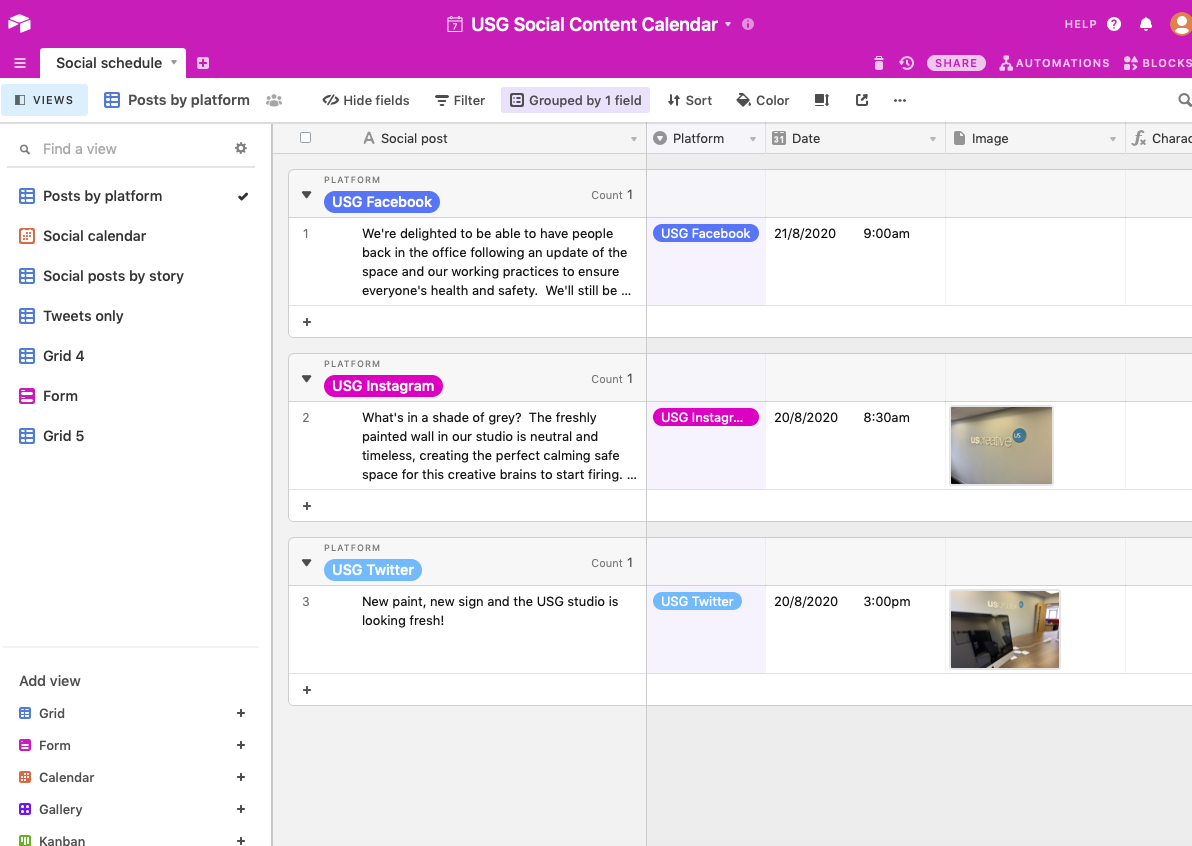Add a Gallery view with plus
Screen dimensions: 1192x846
[x=241, y=809]
